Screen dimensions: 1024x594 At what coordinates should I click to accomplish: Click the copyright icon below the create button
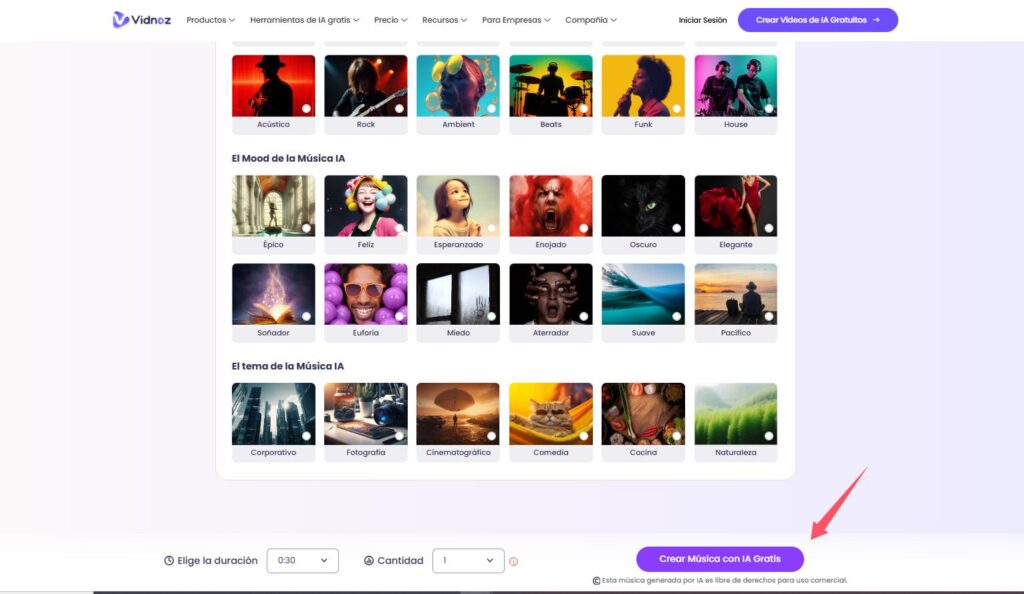(x=596, y=580)
